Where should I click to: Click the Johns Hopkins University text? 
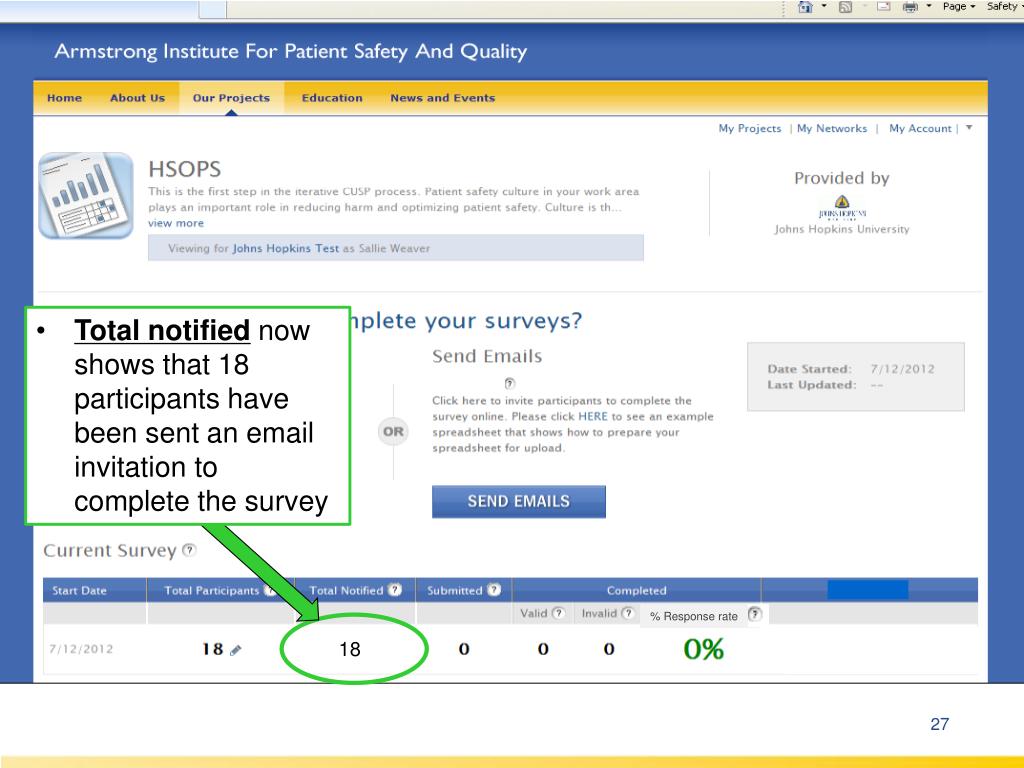coord(842,229)
